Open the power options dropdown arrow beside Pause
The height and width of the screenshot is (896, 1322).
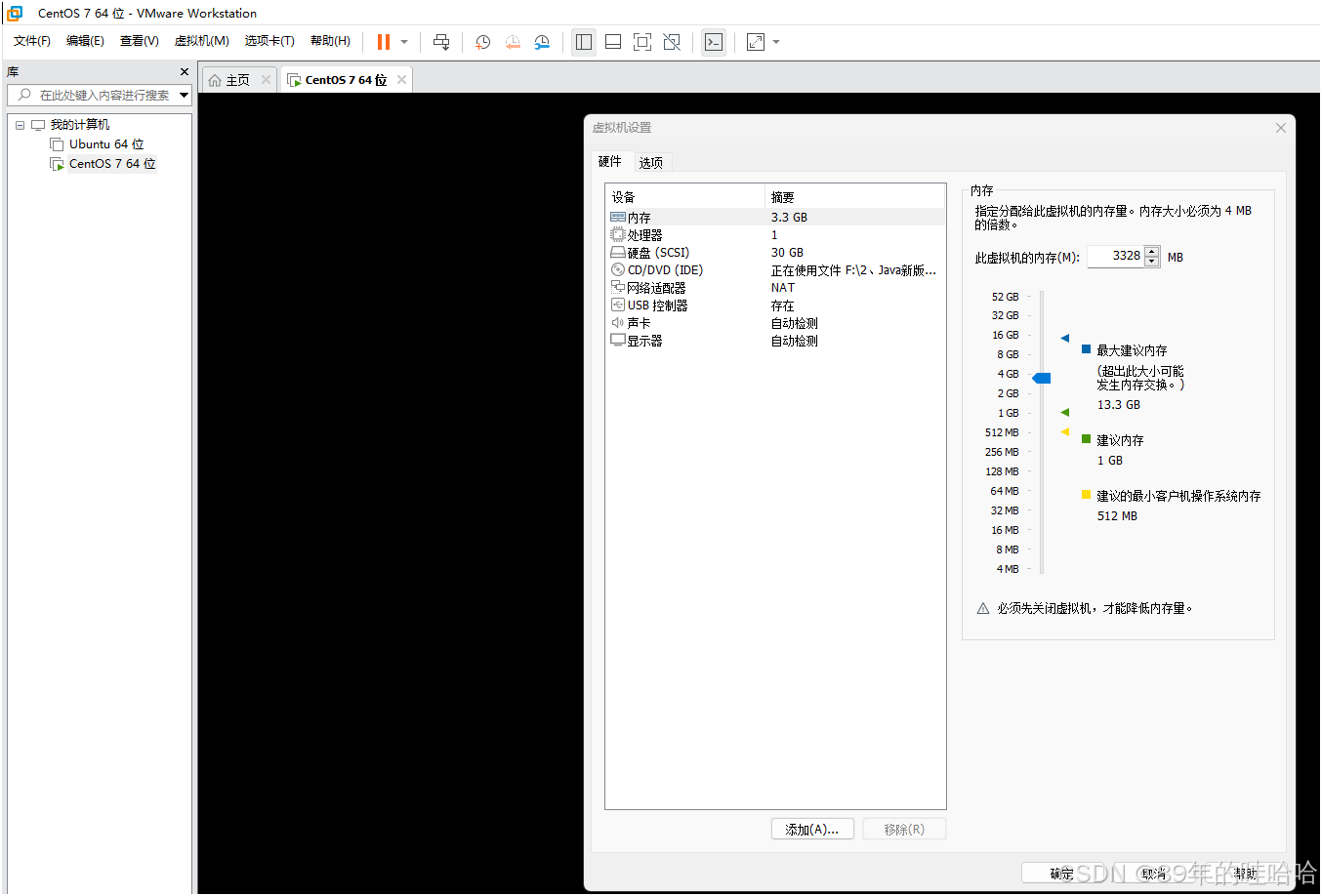pos(404,42)
